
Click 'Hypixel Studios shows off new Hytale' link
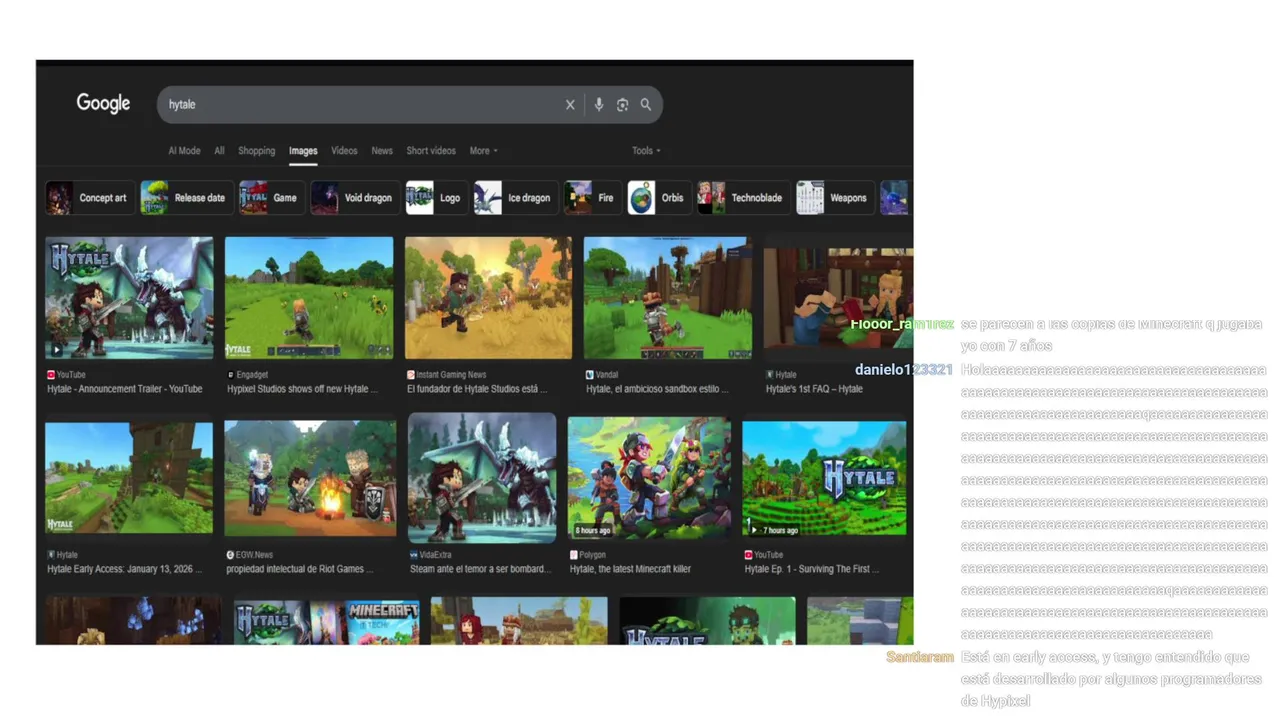click(302, 389)
